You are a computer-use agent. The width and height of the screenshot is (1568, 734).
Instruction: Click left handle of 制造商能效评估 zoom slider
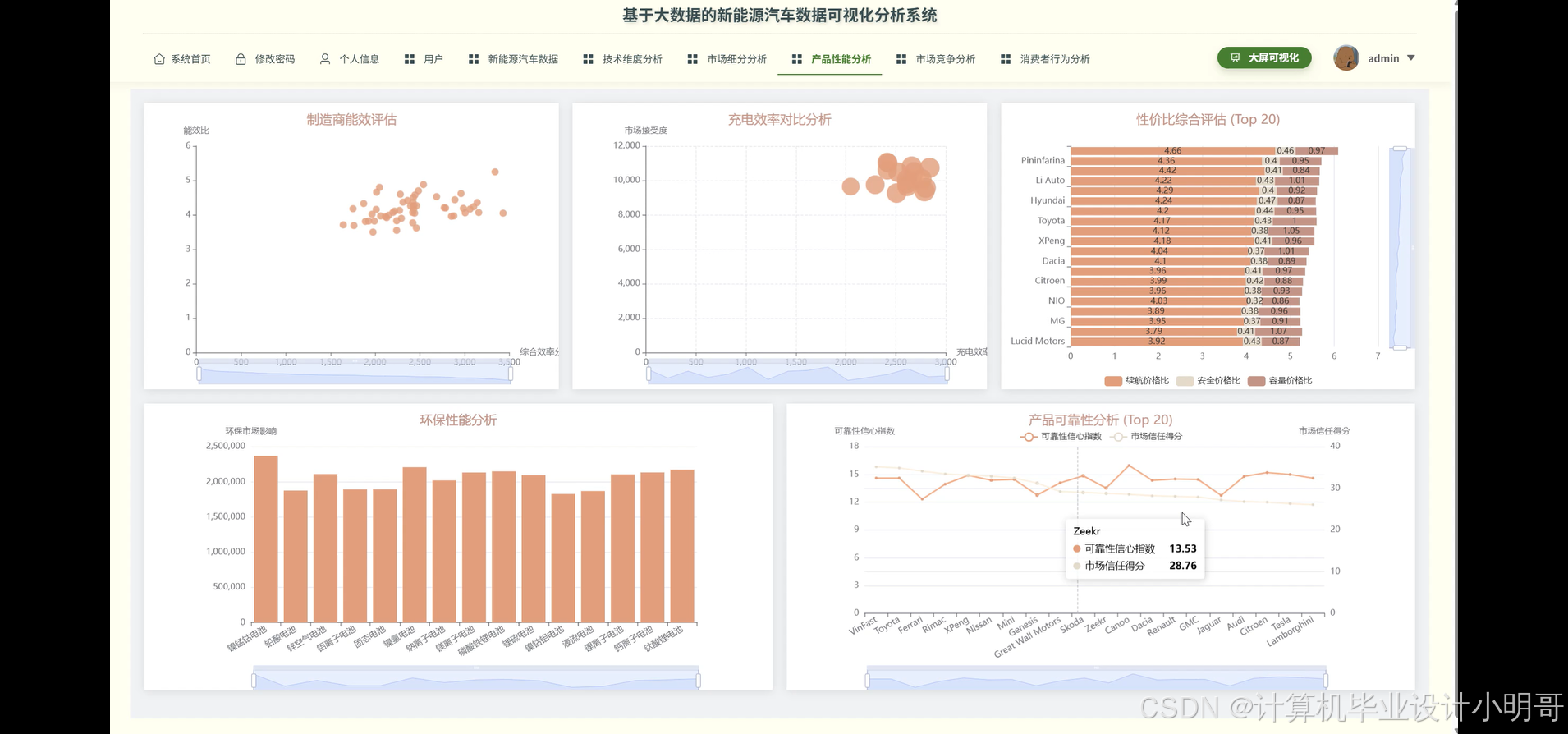(199, 374)
